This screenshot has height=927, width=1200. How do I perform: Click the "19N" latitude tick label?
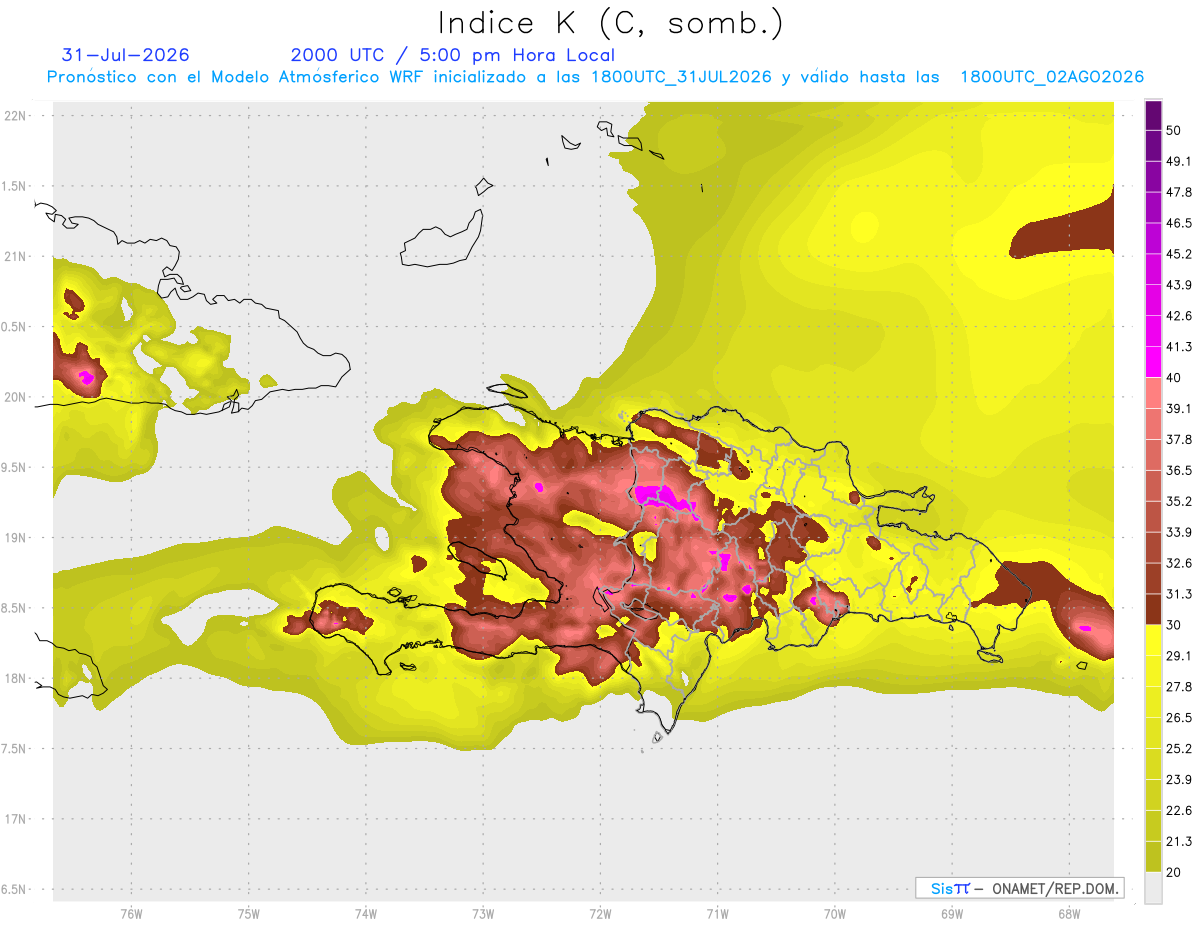15,538
